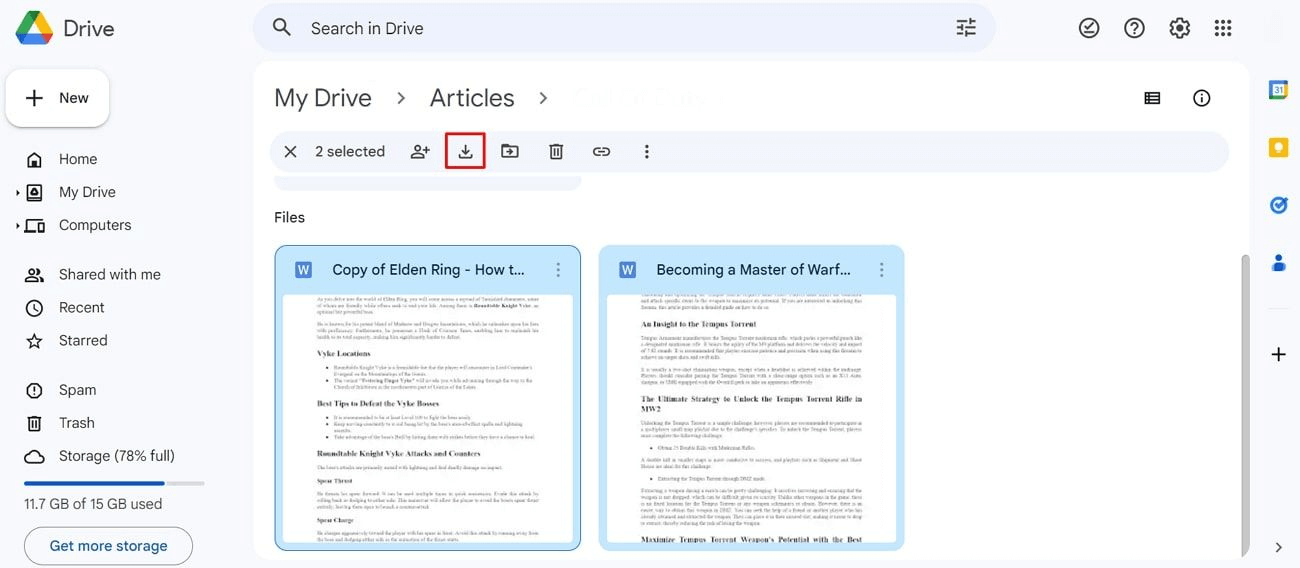Delete selected files with trash icon

pos(556,151)
